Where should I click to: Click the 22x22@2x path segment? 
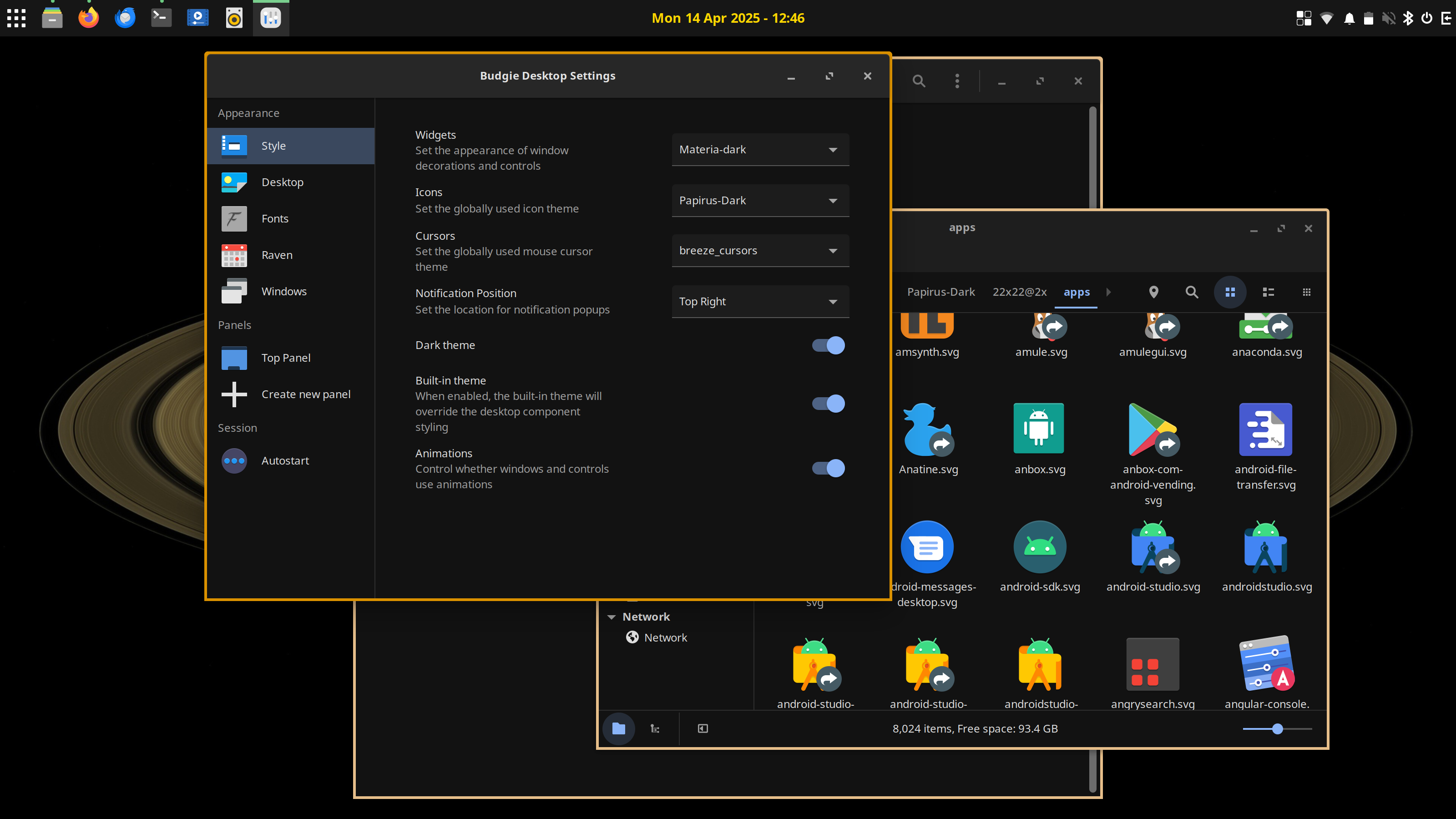1020,292
